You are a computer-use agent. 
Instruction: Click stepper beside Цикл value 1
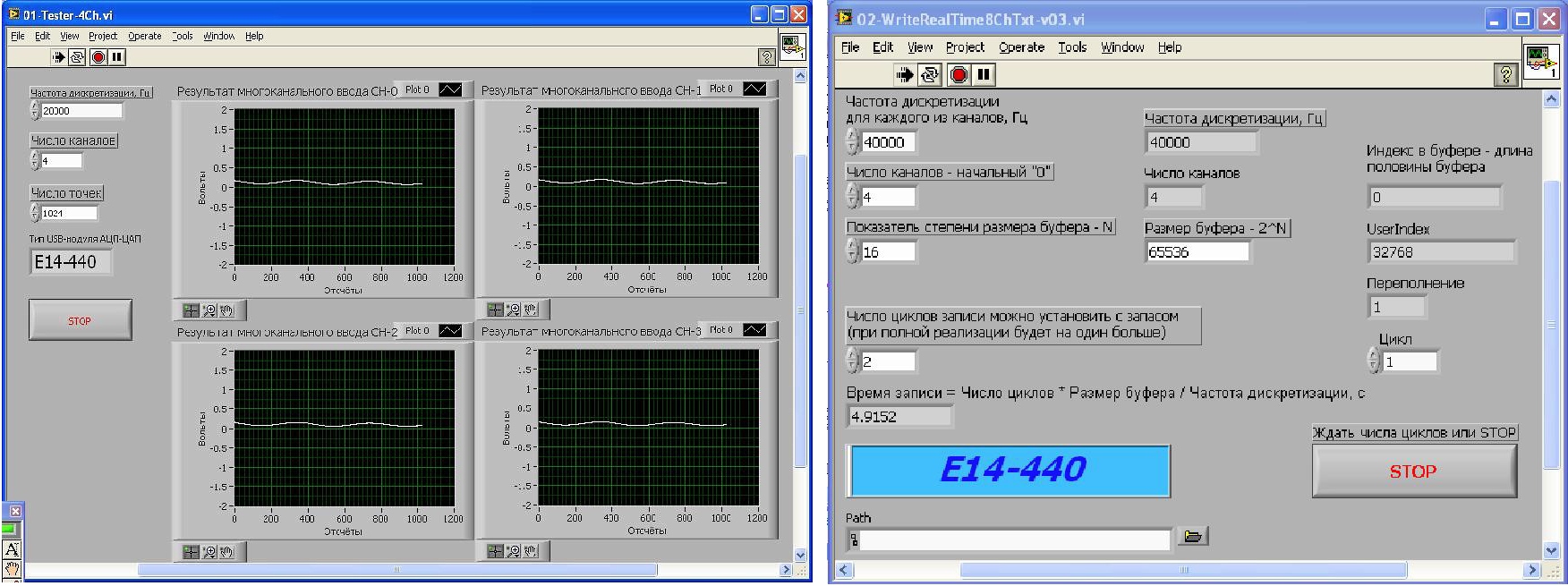[x=1375, y=361]
